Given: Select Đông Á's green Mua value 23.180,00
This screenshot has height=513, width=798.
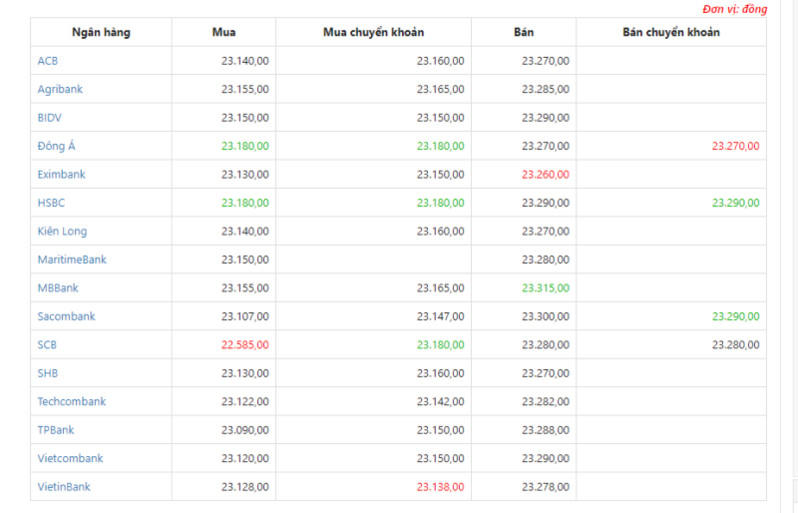Looking at the screenshot, I should 245,146.
